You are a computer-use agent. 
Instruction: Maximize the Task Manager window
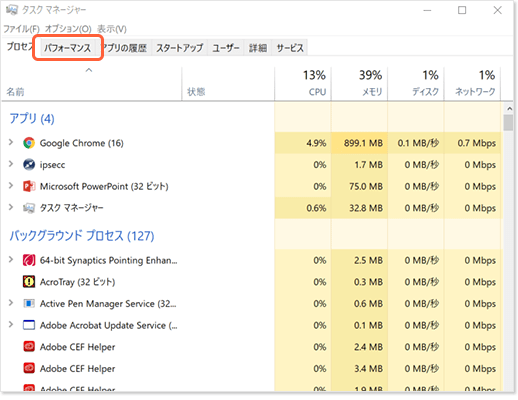coord(462,10)
